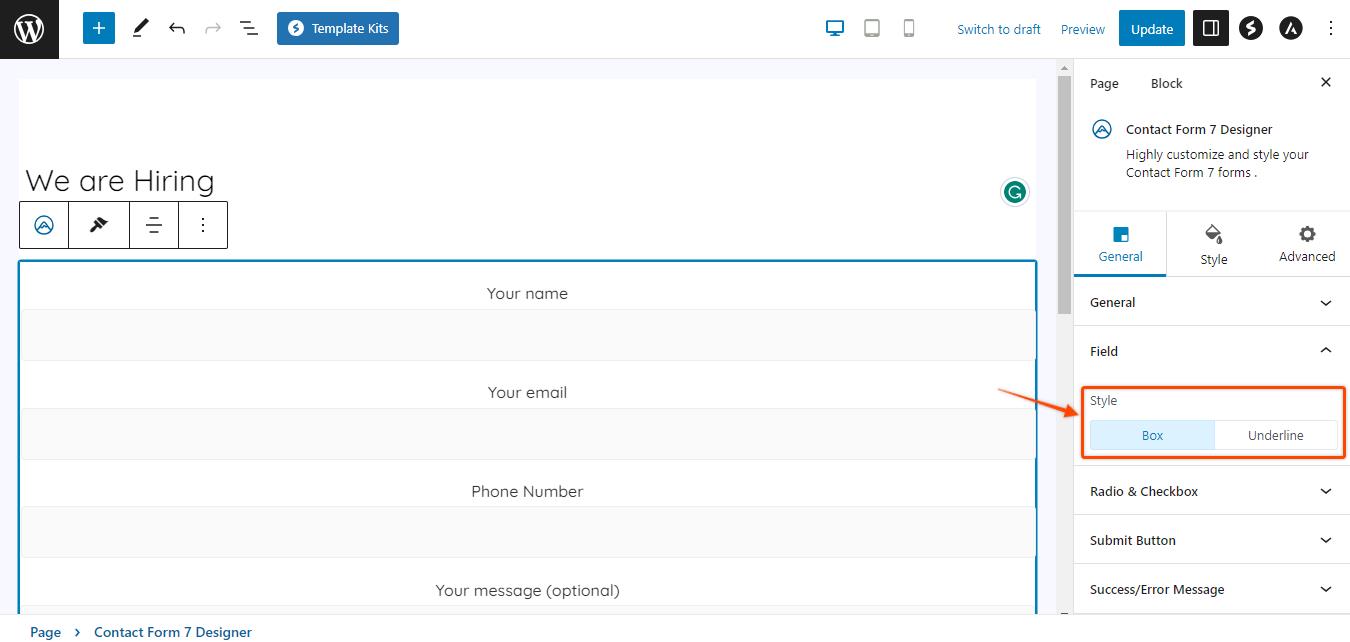Click the Grammarly icon in the editor
Viewport: 1350px width, 642px height.
coord(1014,192)
